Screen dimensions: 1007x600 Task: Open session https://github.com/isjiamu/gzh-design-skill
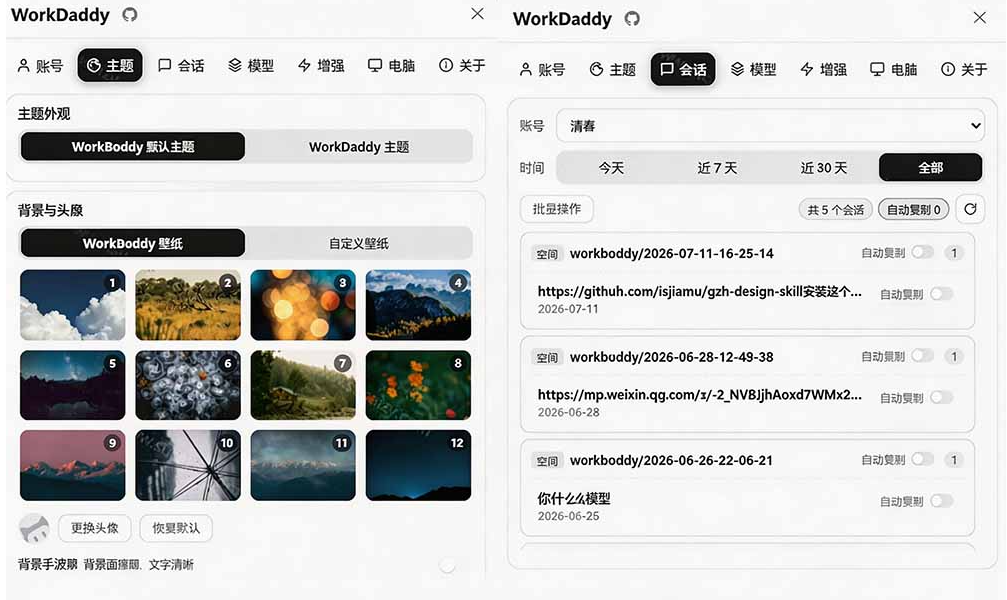[700, 292]
